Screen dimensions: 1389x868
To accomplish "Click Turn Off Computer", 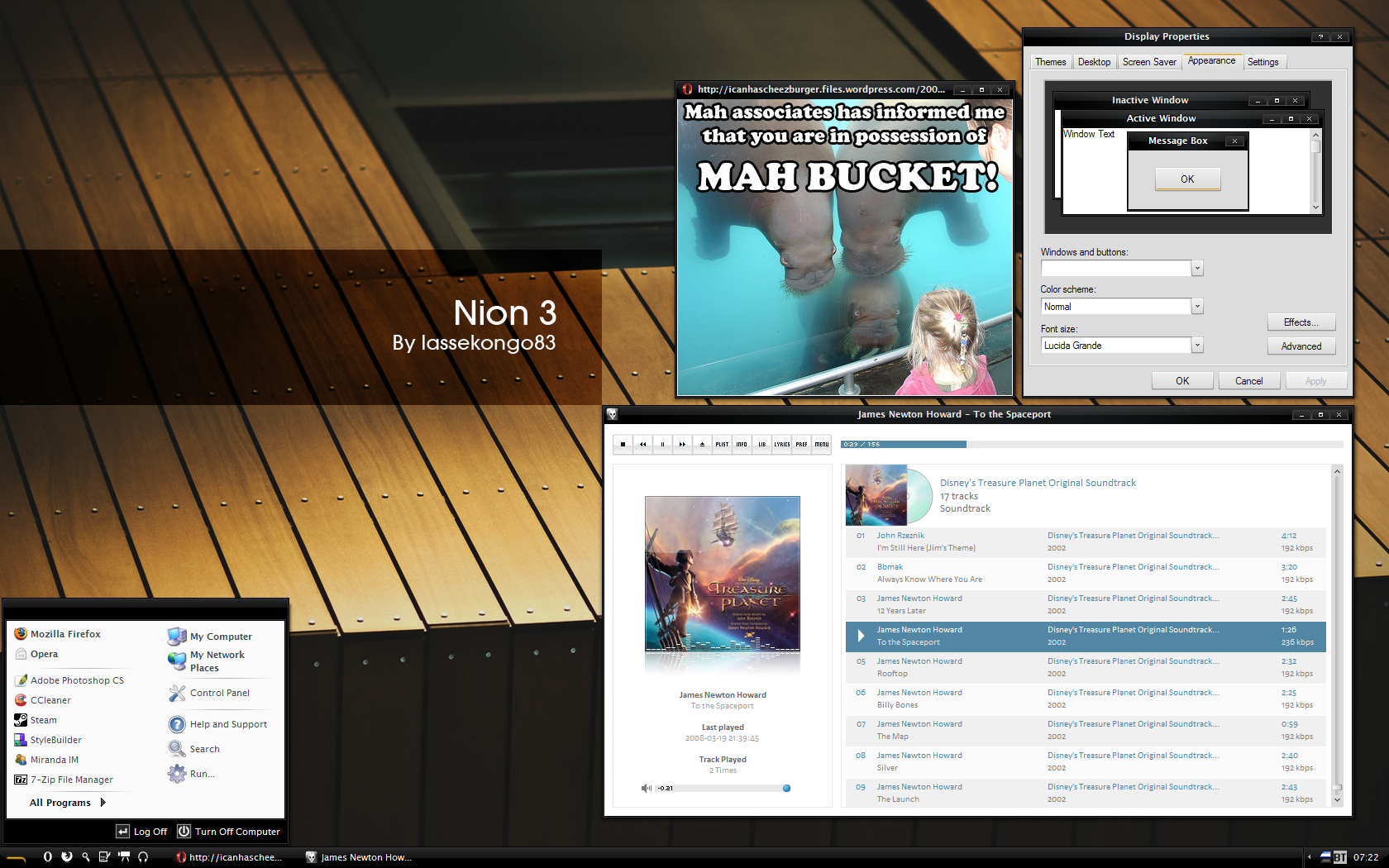I will pos(229,832).
